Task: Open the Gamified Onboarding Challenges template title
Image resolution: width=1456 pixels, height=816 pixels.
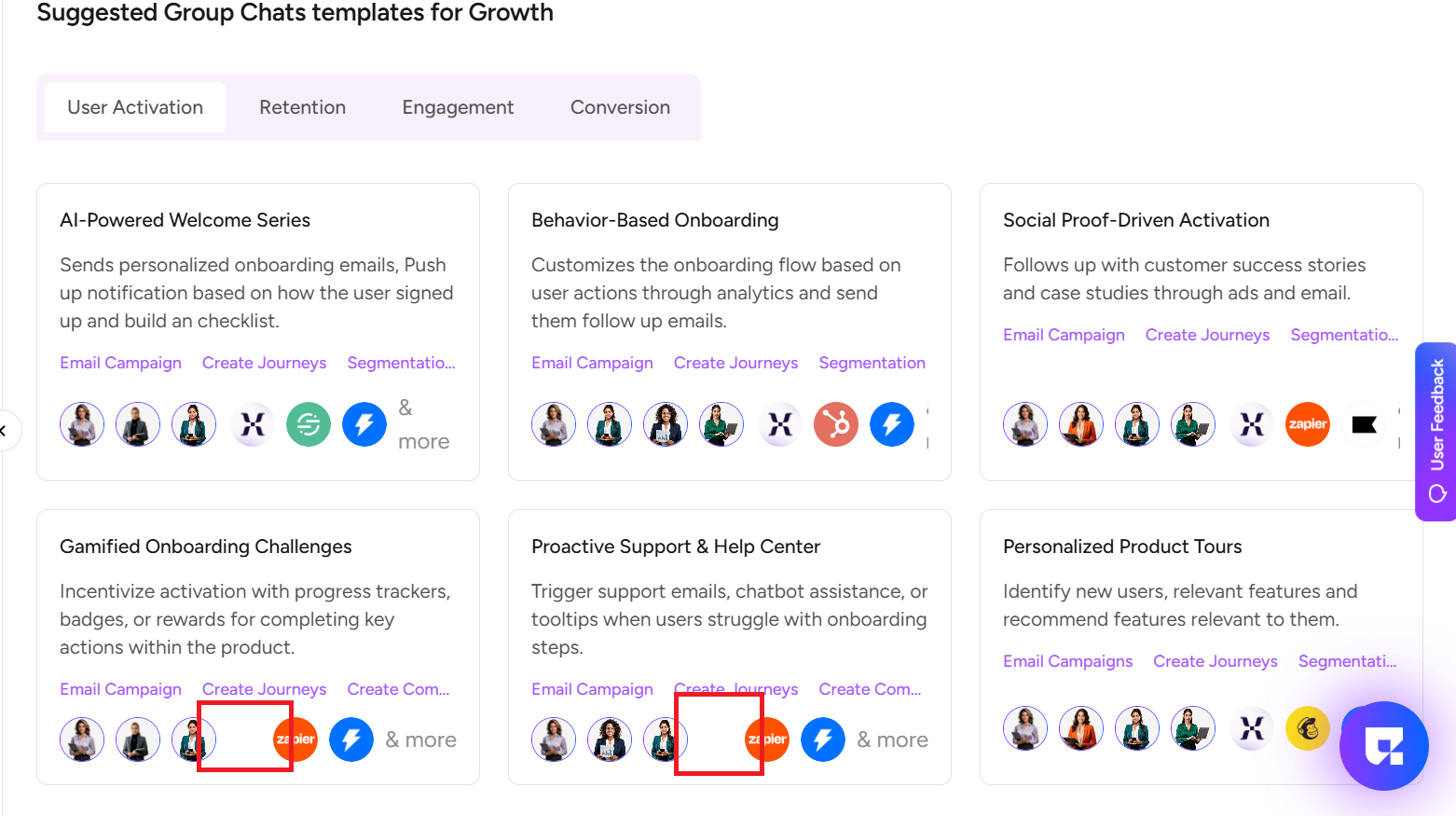Action: point(206,546)
